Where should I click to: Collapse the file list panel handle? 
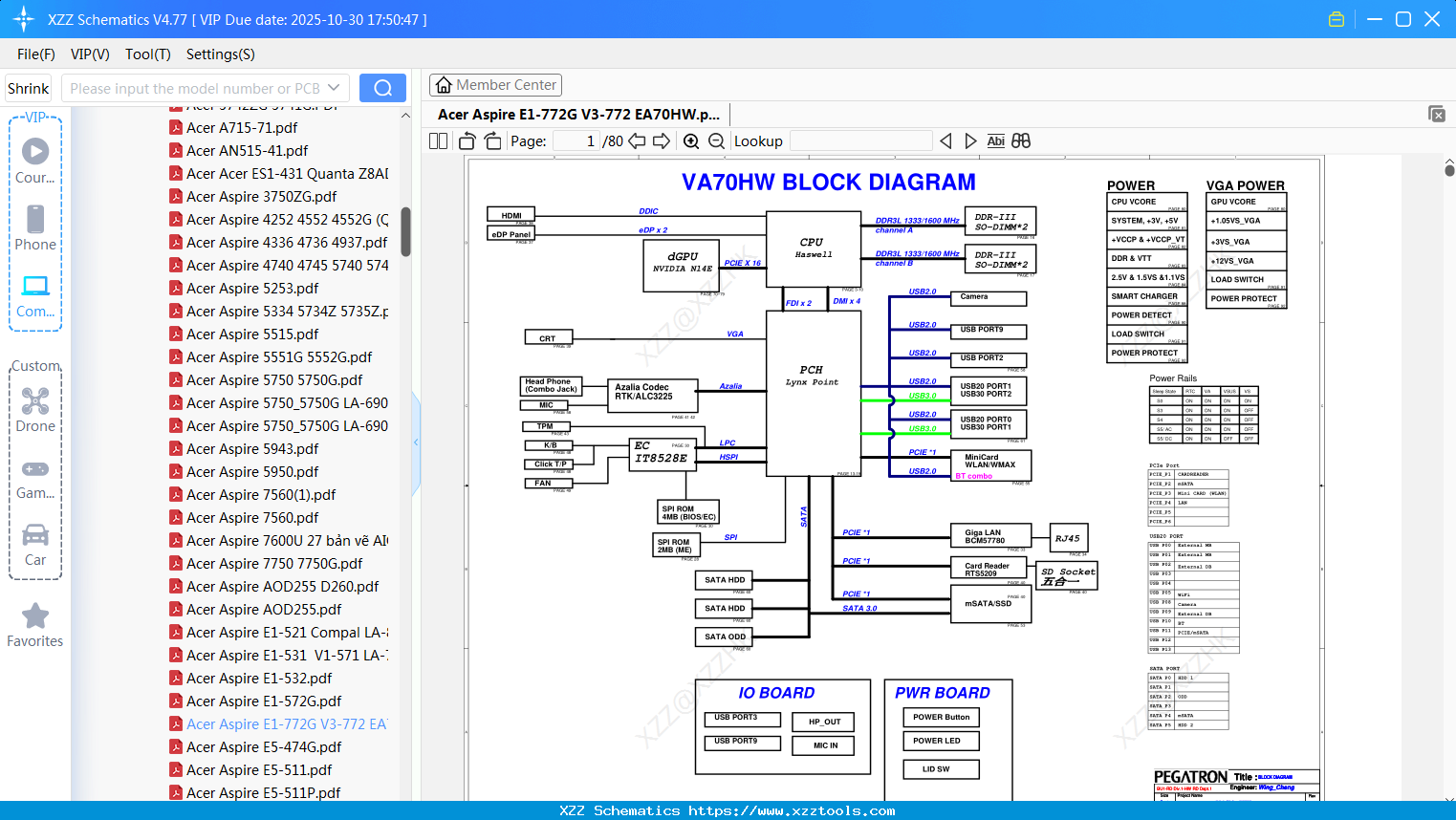click(416, 442)
